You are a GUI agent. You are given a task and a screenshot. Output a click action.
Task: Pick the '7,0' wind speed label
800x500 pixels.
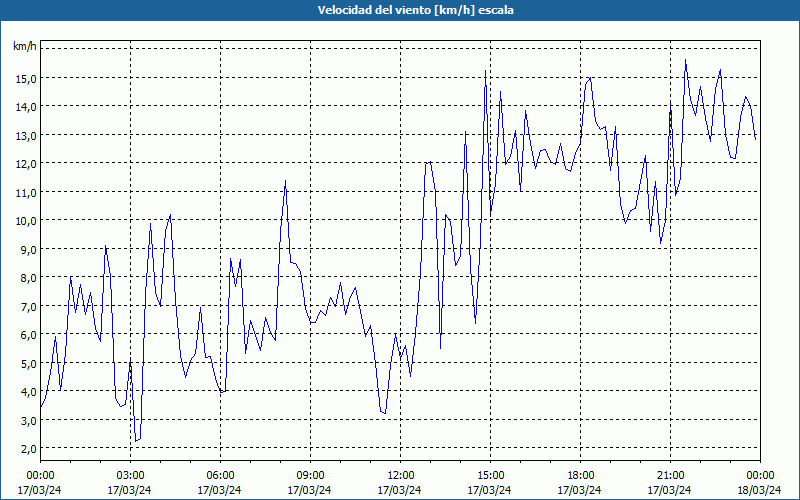[28, 306]
